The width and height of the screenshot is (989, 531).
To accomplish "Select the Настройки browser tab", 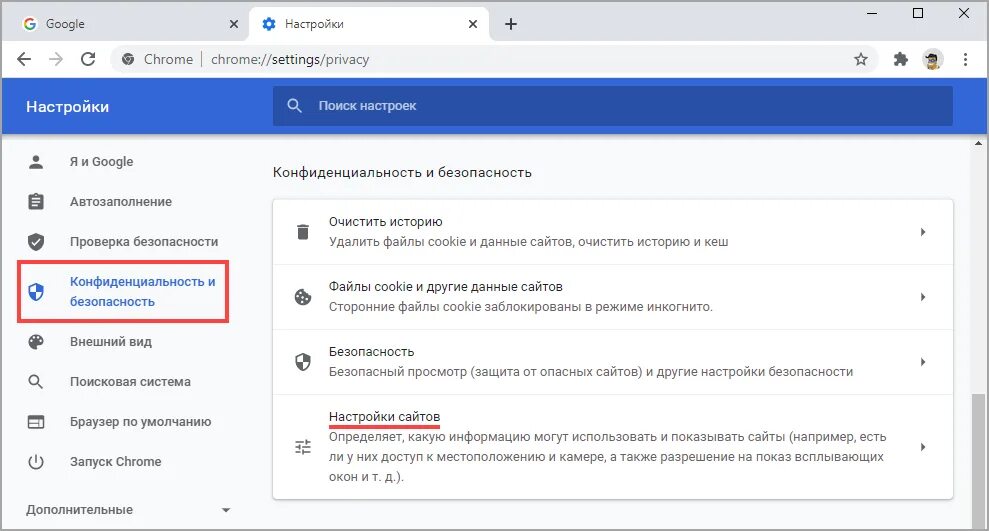I will pyautogui.click(x=369, y=24).
